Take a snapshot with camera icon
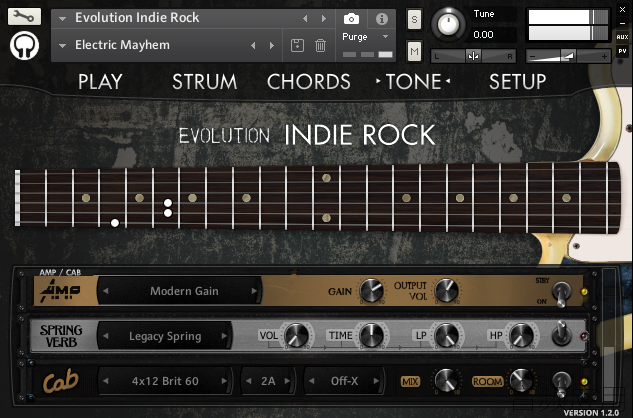Screen dimensions: 633x418 click(351, 19)
